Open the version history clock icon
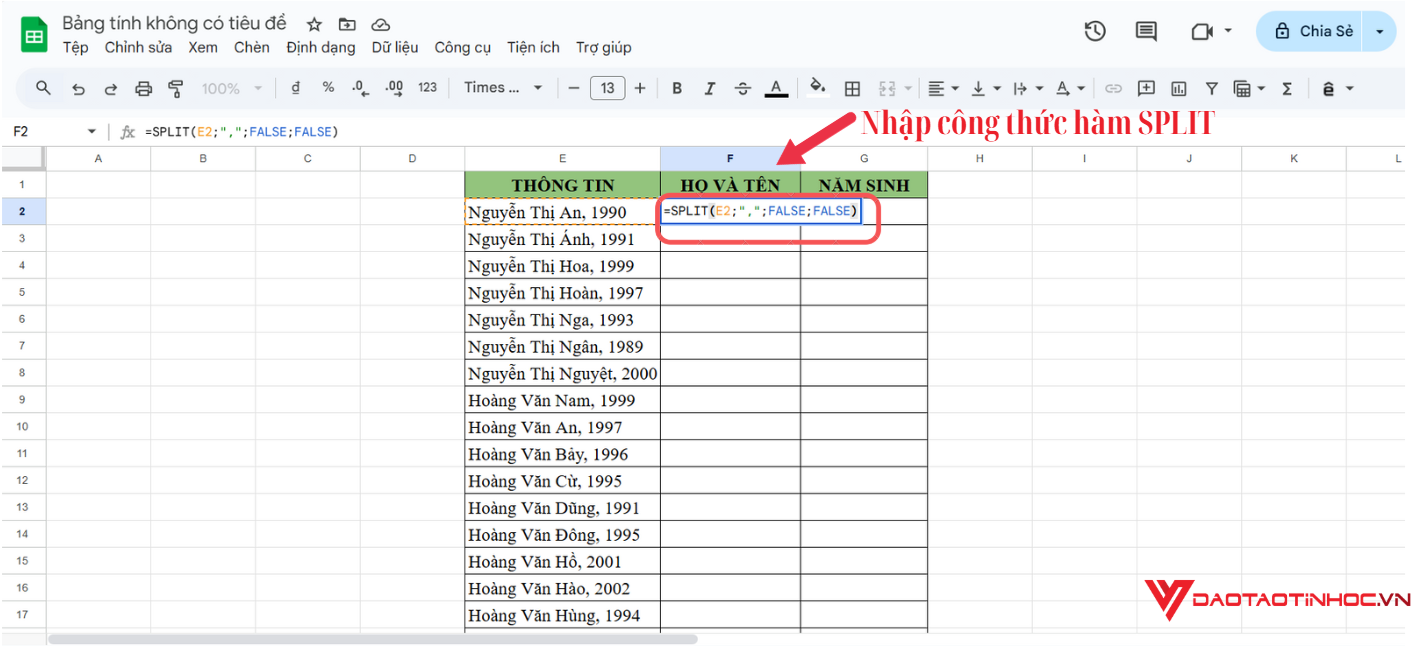 (1095, 31)
